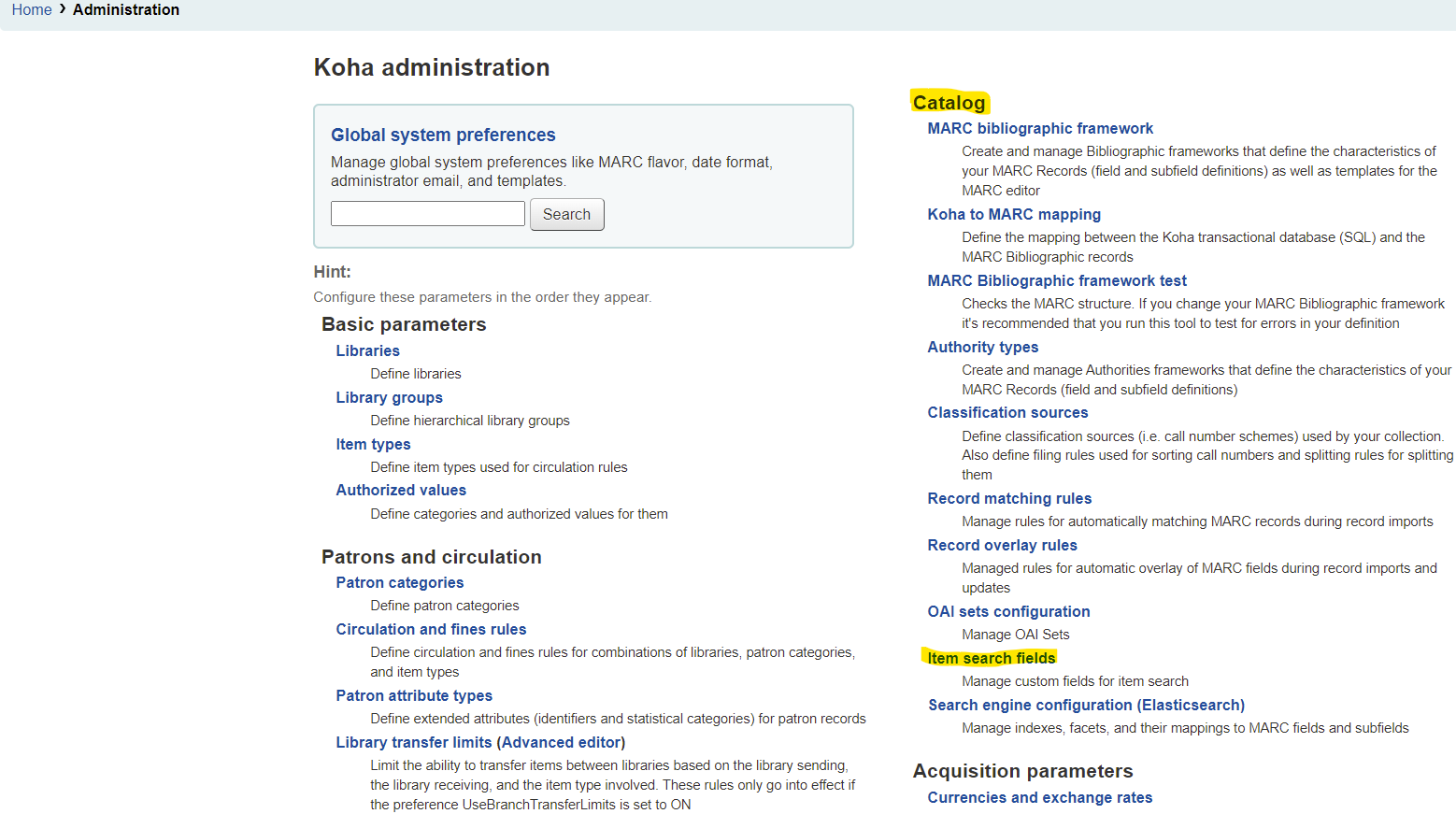The width and height of the screenshot is (1456, 814).
Task: Click the Administration breadcrumb text
Action: (x=126, y=9)
